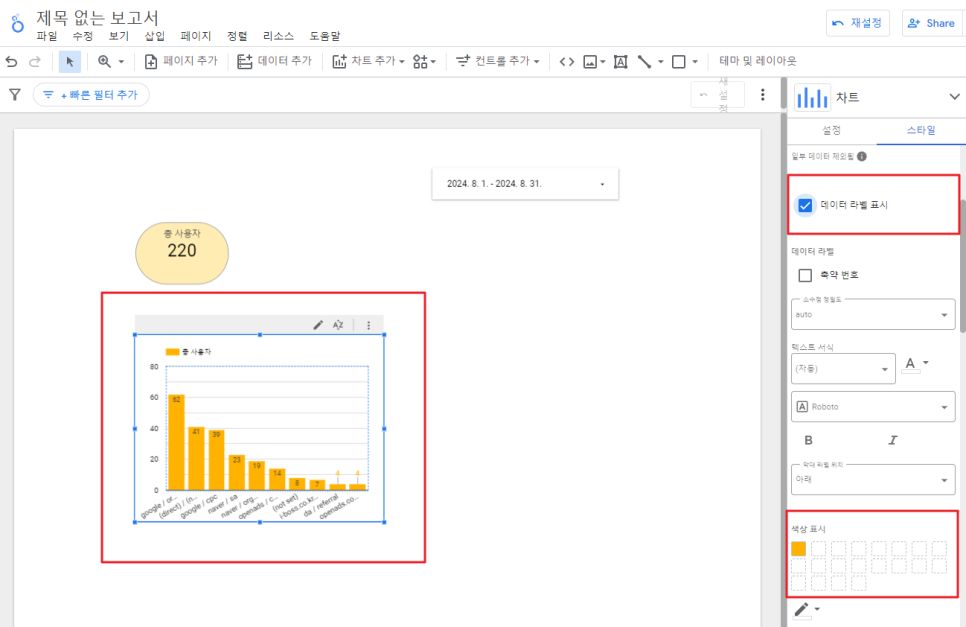Open the font color A picker
Image resolution: width=966 pixels, height=627 pixels.
point(915,365)
